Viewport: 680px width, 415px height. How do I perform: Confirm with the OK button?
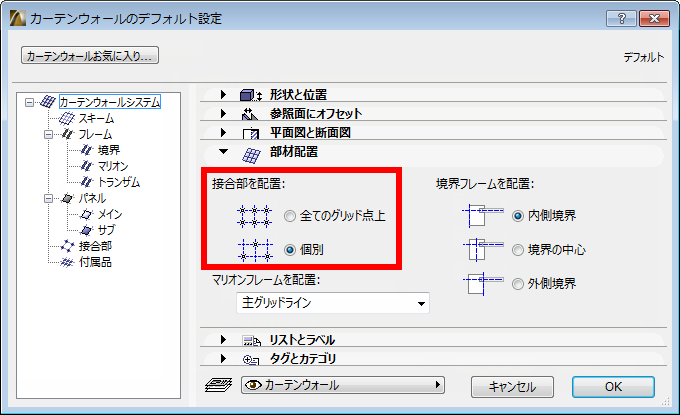click(x=613, y=387)
